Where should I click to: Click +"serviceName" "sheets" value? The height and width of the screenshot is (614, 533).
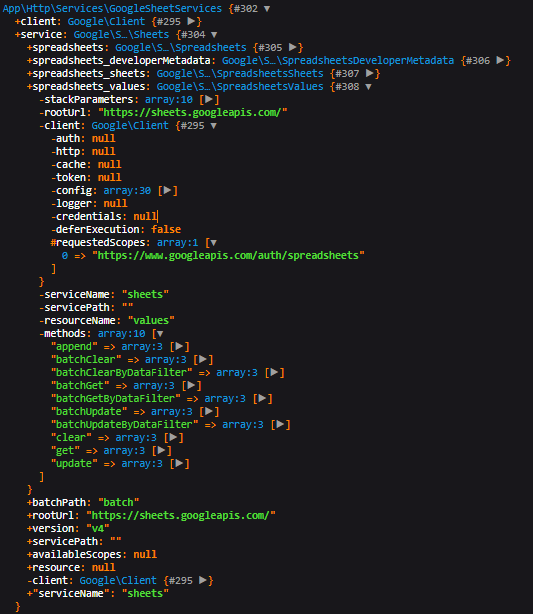click(145, 594)
